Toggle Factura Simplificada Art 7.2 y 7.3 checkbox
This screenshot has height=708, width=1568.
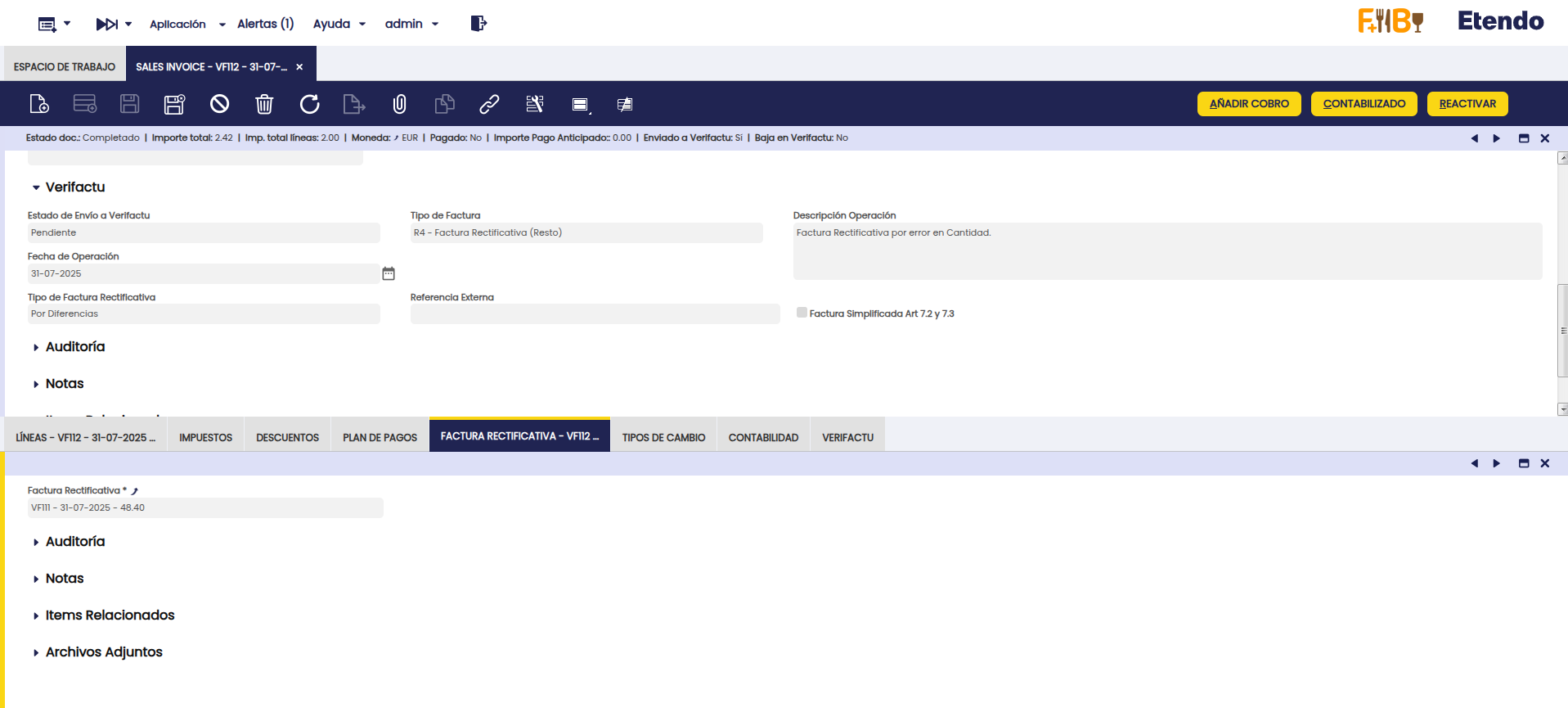click(x=802, y=313)
